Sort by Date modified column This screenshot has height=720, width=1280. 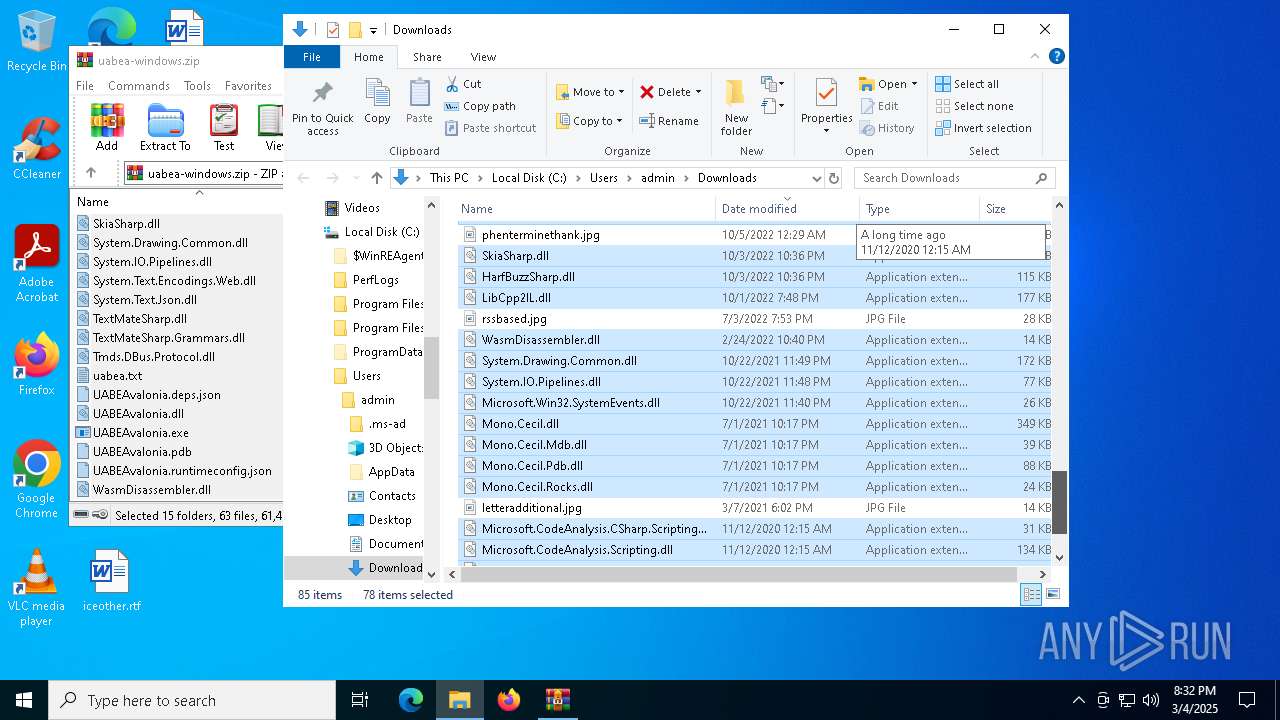[787, 209]
